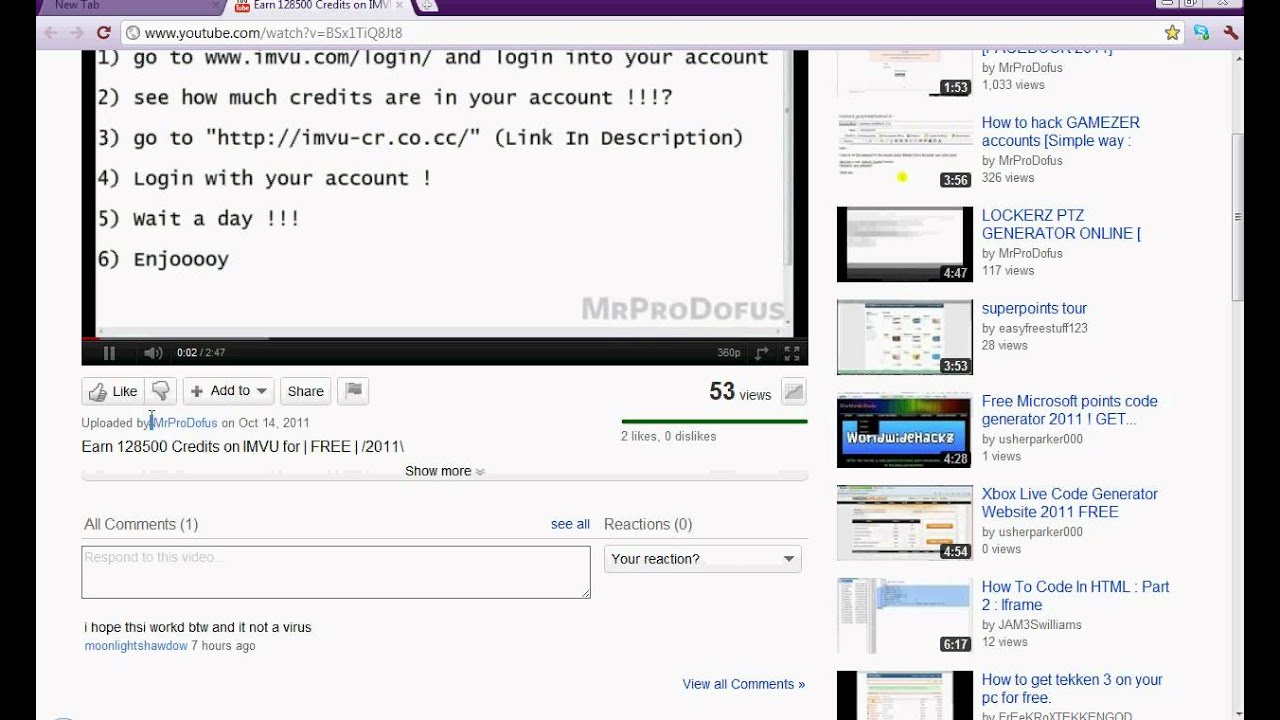
Task: Flag this video as inappropriate
Action: (354, 391)
